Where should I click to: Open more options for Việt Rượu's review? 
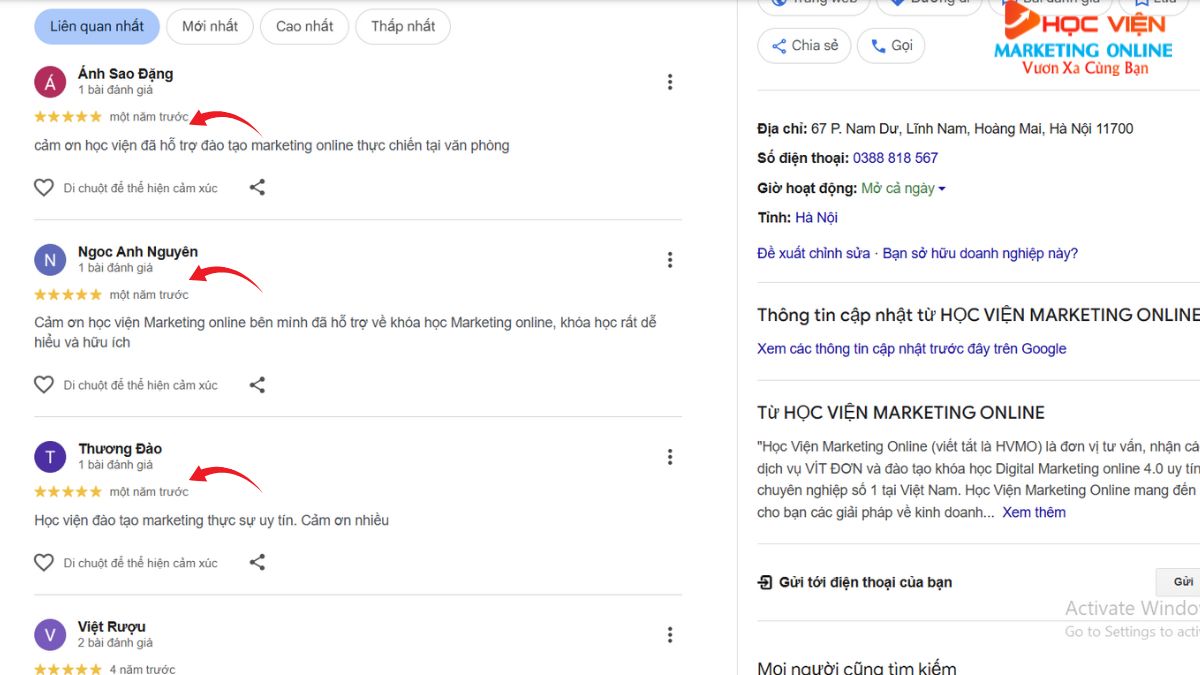point(670,635)
